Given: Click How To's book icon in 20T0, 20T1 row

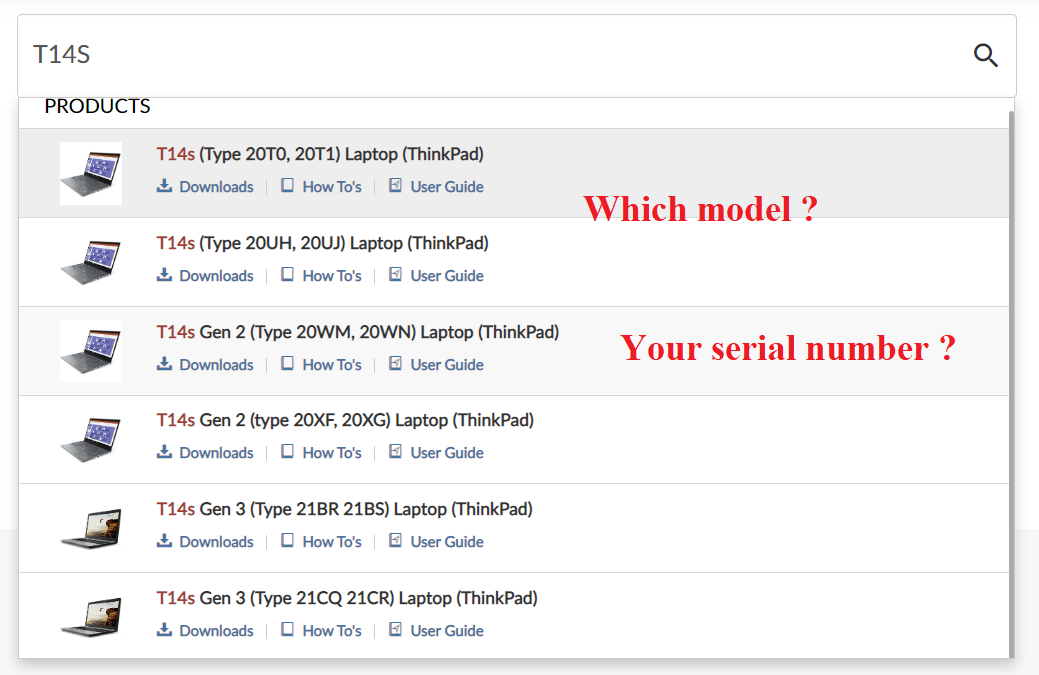Looking at the screenshot, I should click(287, 185).
